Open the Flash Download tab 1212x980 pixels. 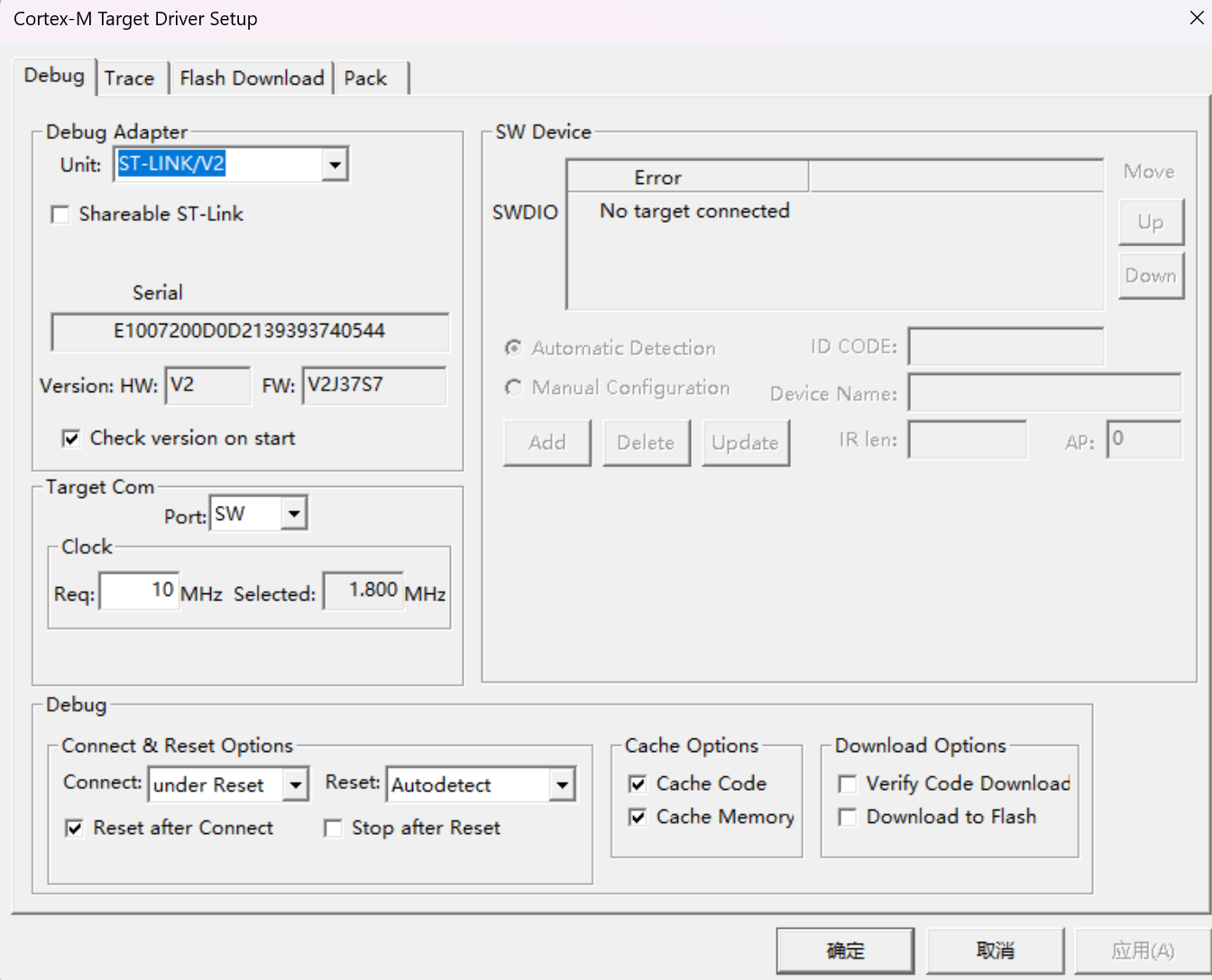tap(252, 78)
